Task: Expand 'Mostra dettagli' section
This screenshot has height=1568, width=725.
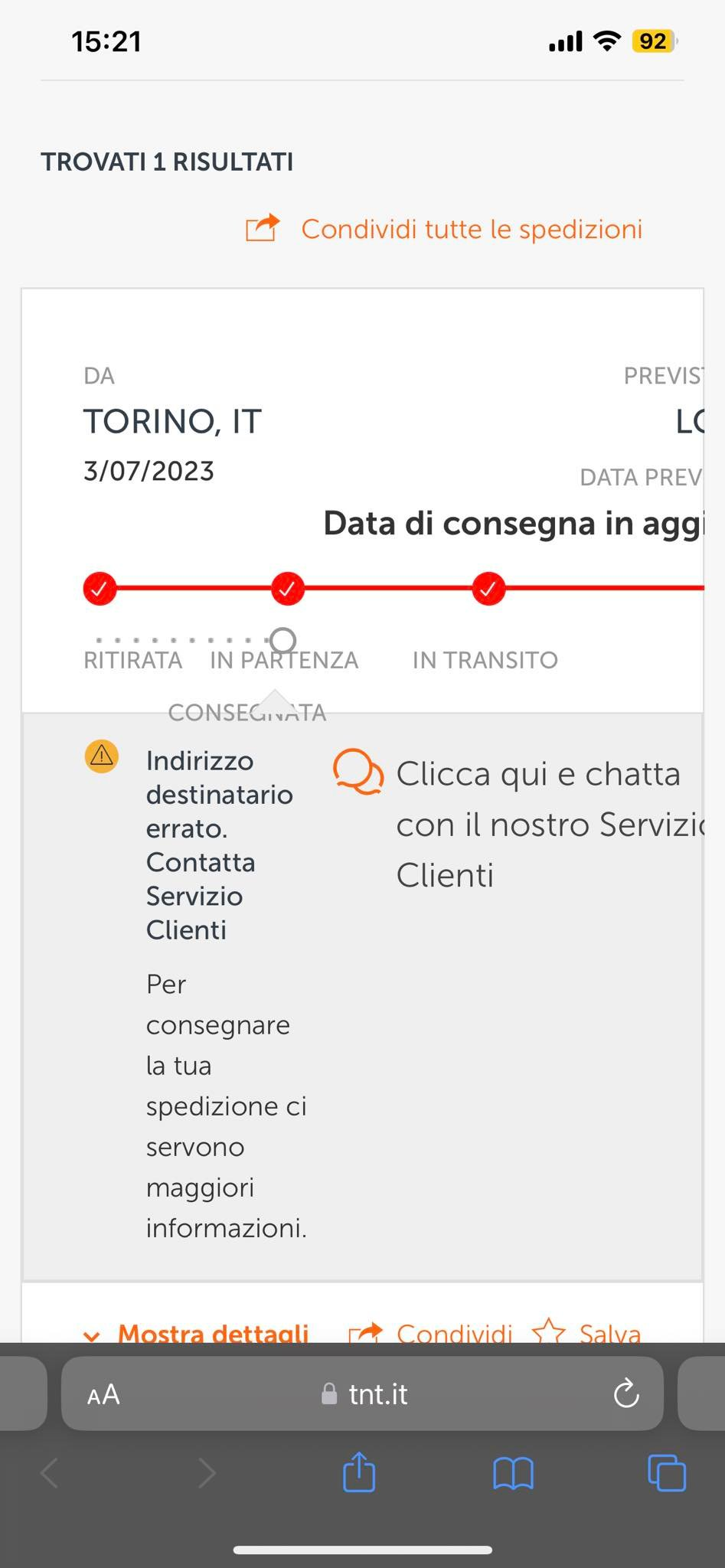Action: [x=213, y=1332]
